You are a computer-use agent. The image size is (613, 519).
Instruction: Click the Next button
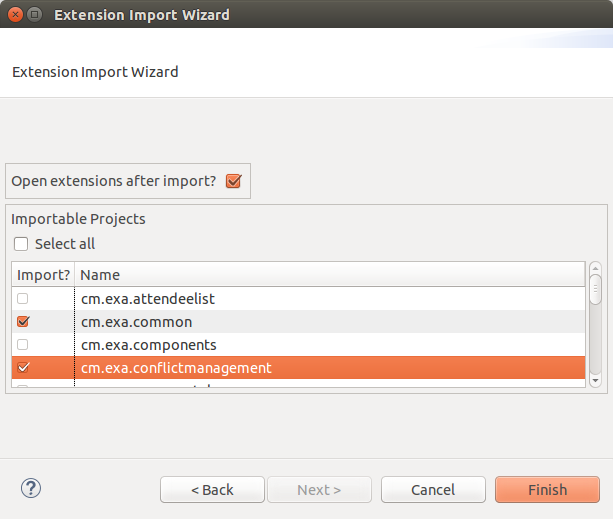319,490
